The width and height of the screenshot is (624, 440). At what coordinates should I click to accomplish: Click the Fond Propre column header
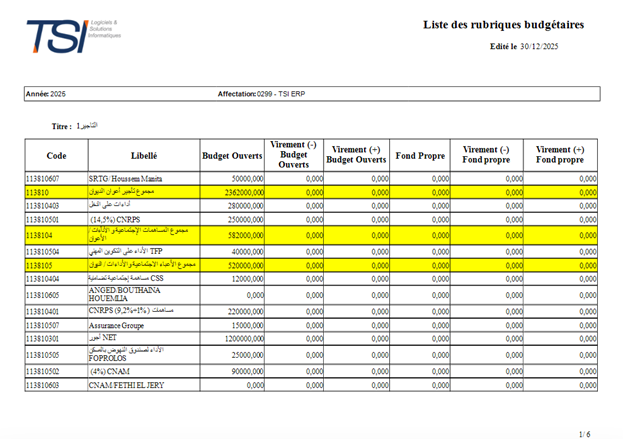pyautogui.click(x=420, y=156)
